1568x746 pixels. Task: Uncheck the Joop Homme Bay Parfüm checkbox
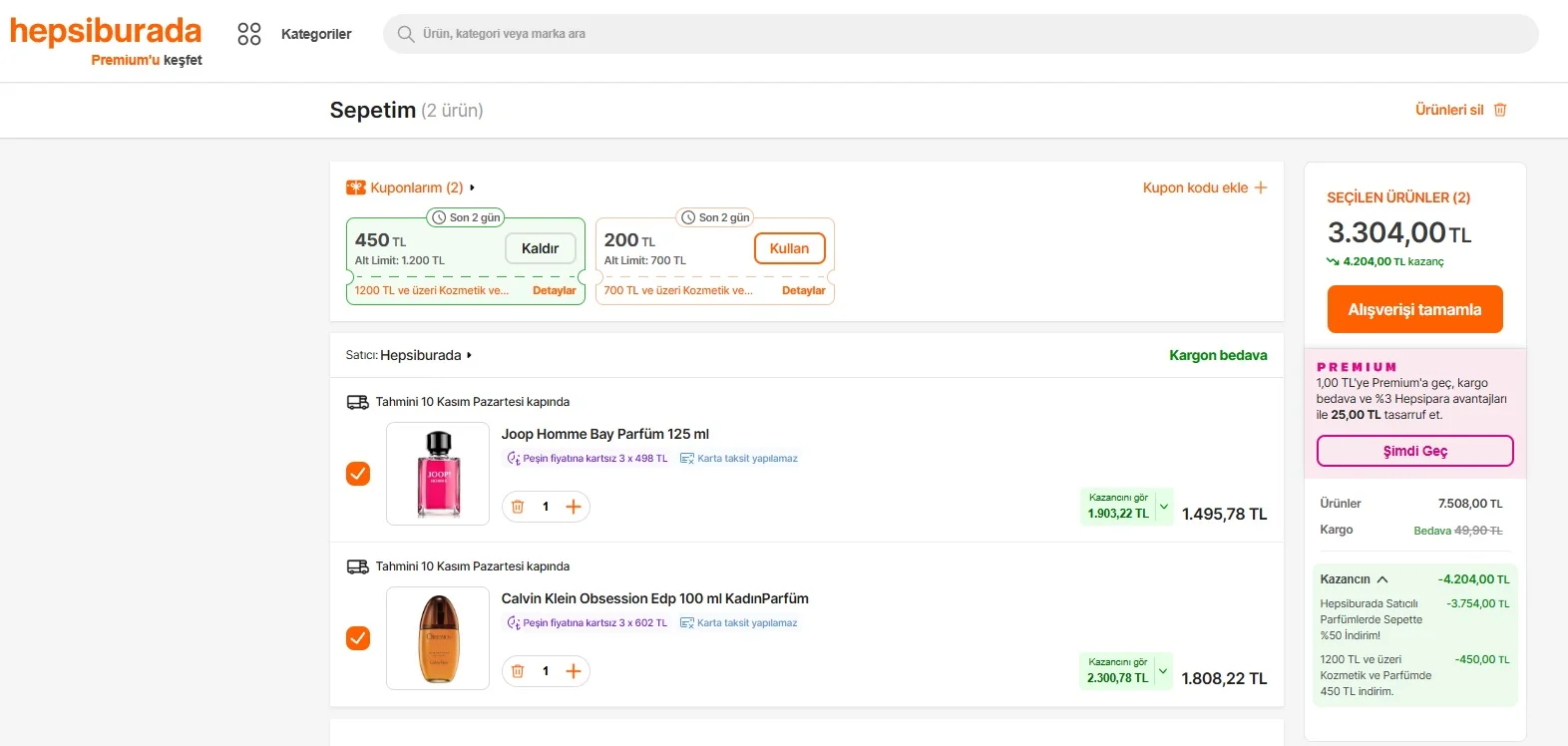click(358, 474)
